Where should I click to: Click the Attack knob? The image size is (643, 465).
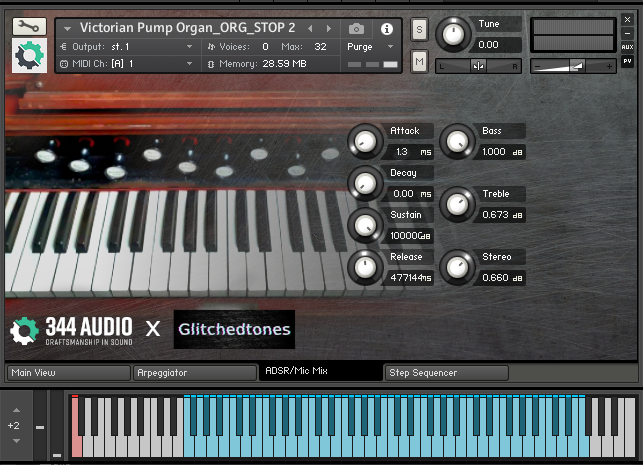pyautogui.click(x=363, y=139)
